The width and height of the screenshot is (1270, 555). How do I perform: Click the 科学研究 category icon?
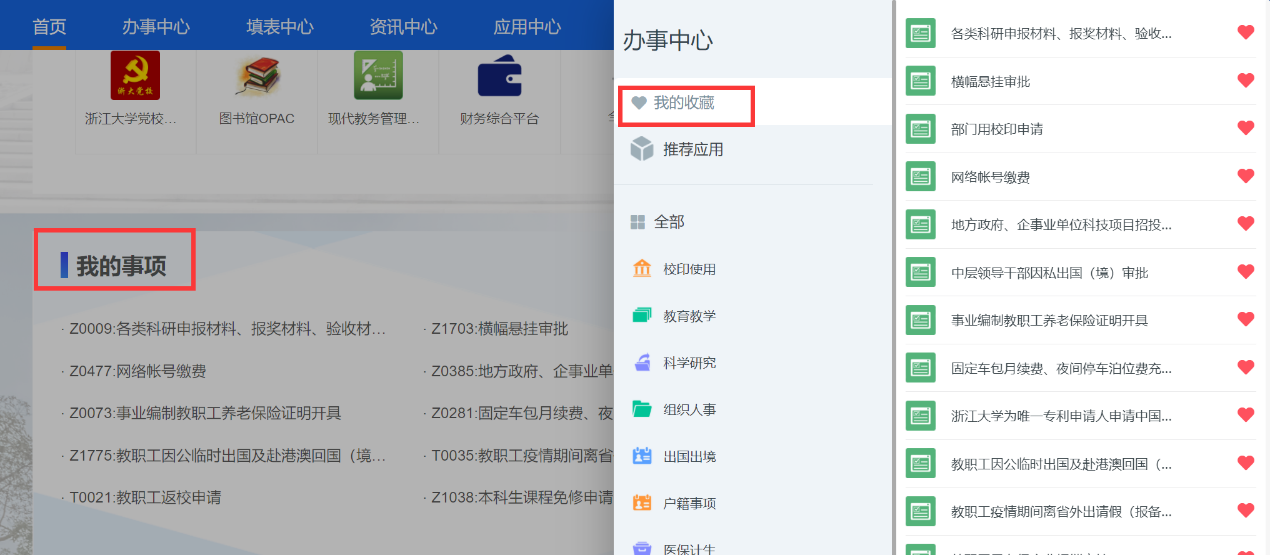pyautogui.click(x=642, y=363)
